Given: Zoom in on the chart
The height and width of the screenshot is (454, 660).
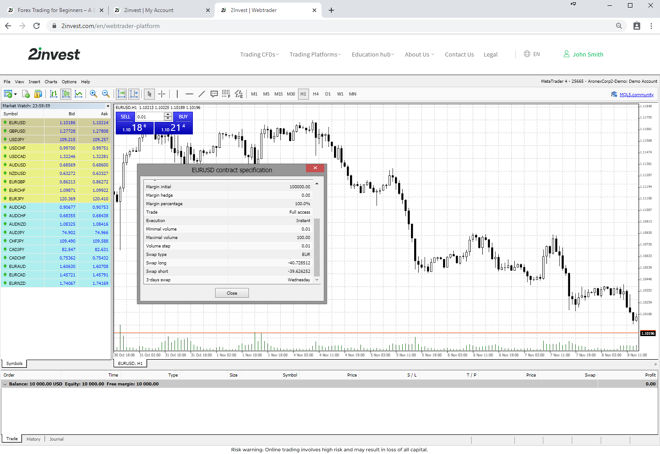Looking at the screenshot, I should 93,94.
